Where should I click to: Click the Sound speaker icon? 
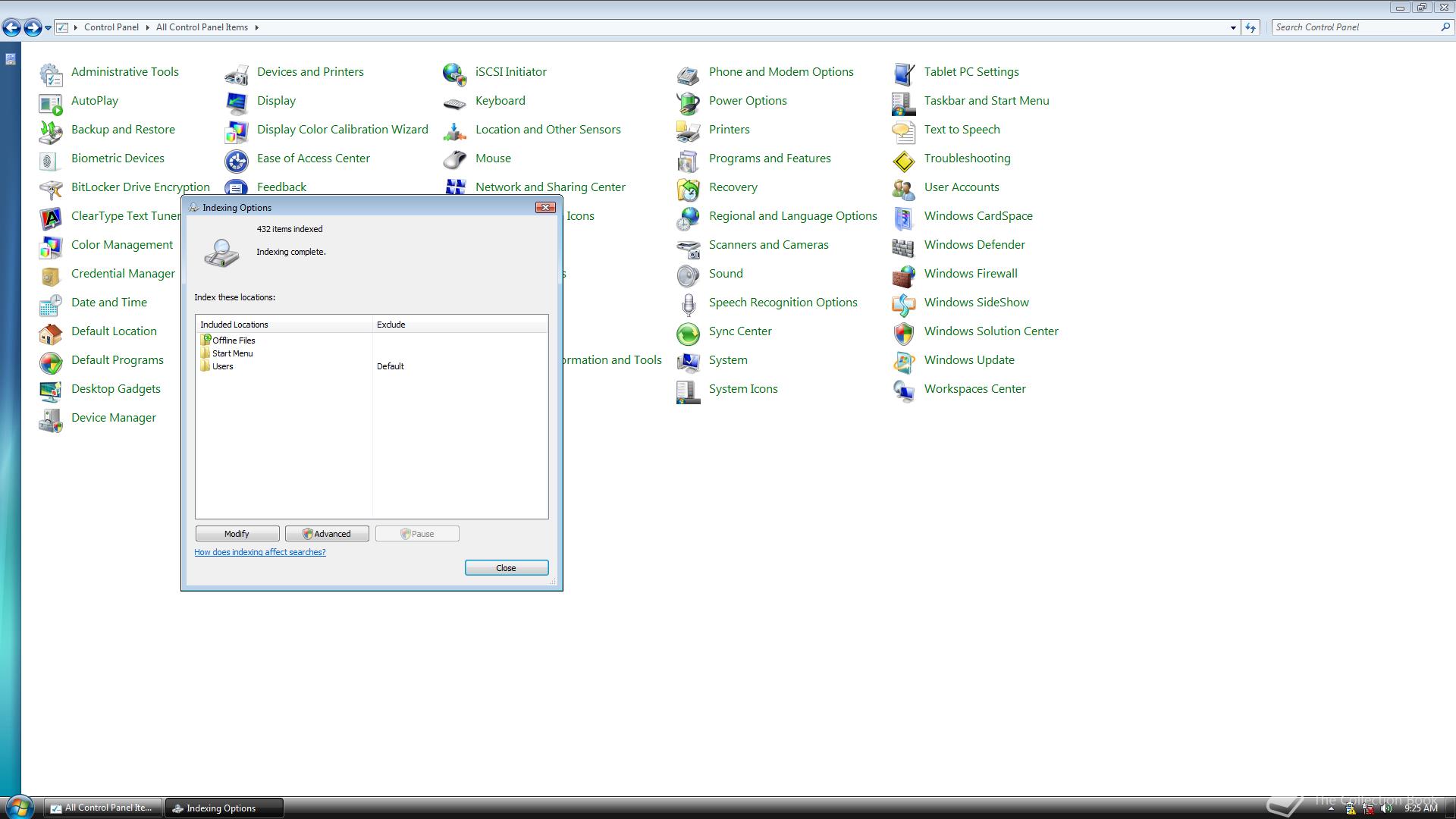[x=689, y=276]
